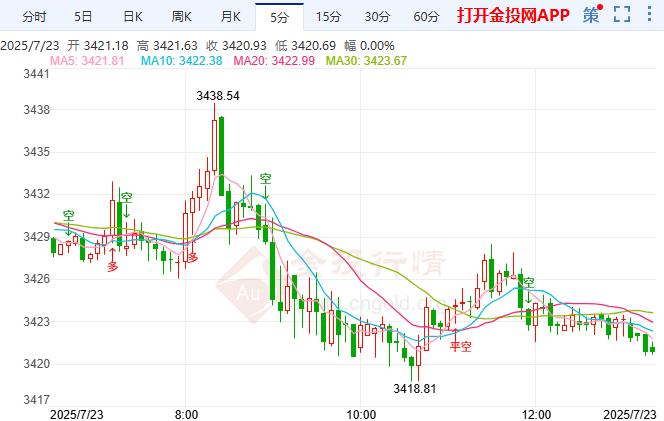The height and width of the screenshot is (421, 664).
Task: Switch to the 15分 interval tab
Action: [x=328, y=17]
